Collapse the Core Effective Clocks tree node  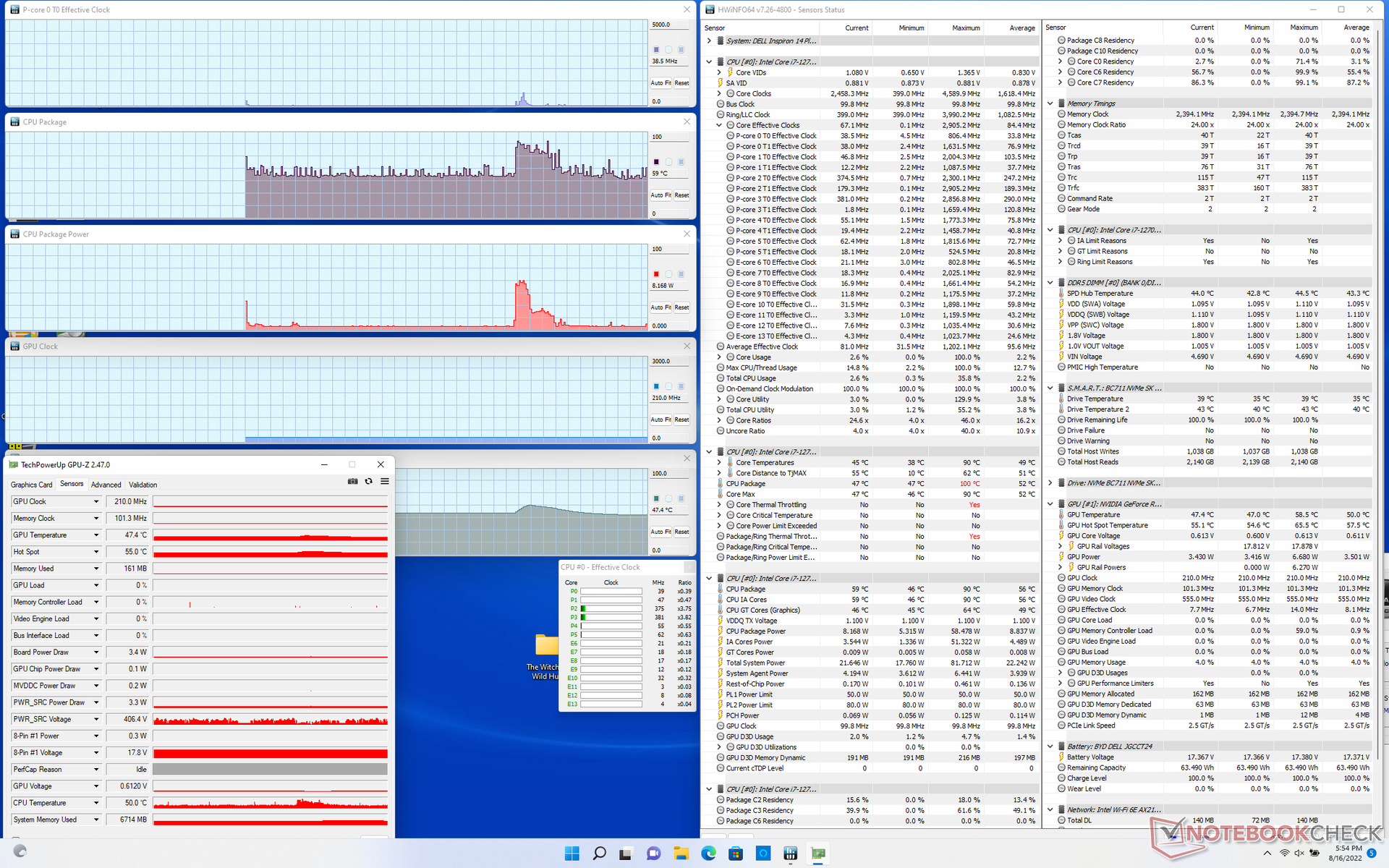719,125
